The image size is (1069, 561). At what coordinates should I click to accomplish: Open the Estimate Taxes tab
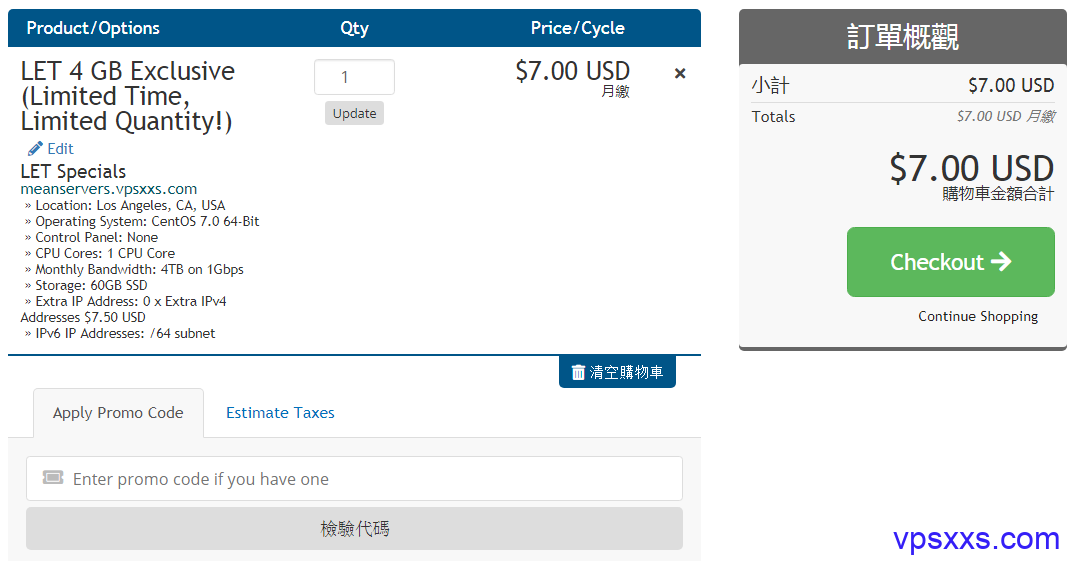280,412
